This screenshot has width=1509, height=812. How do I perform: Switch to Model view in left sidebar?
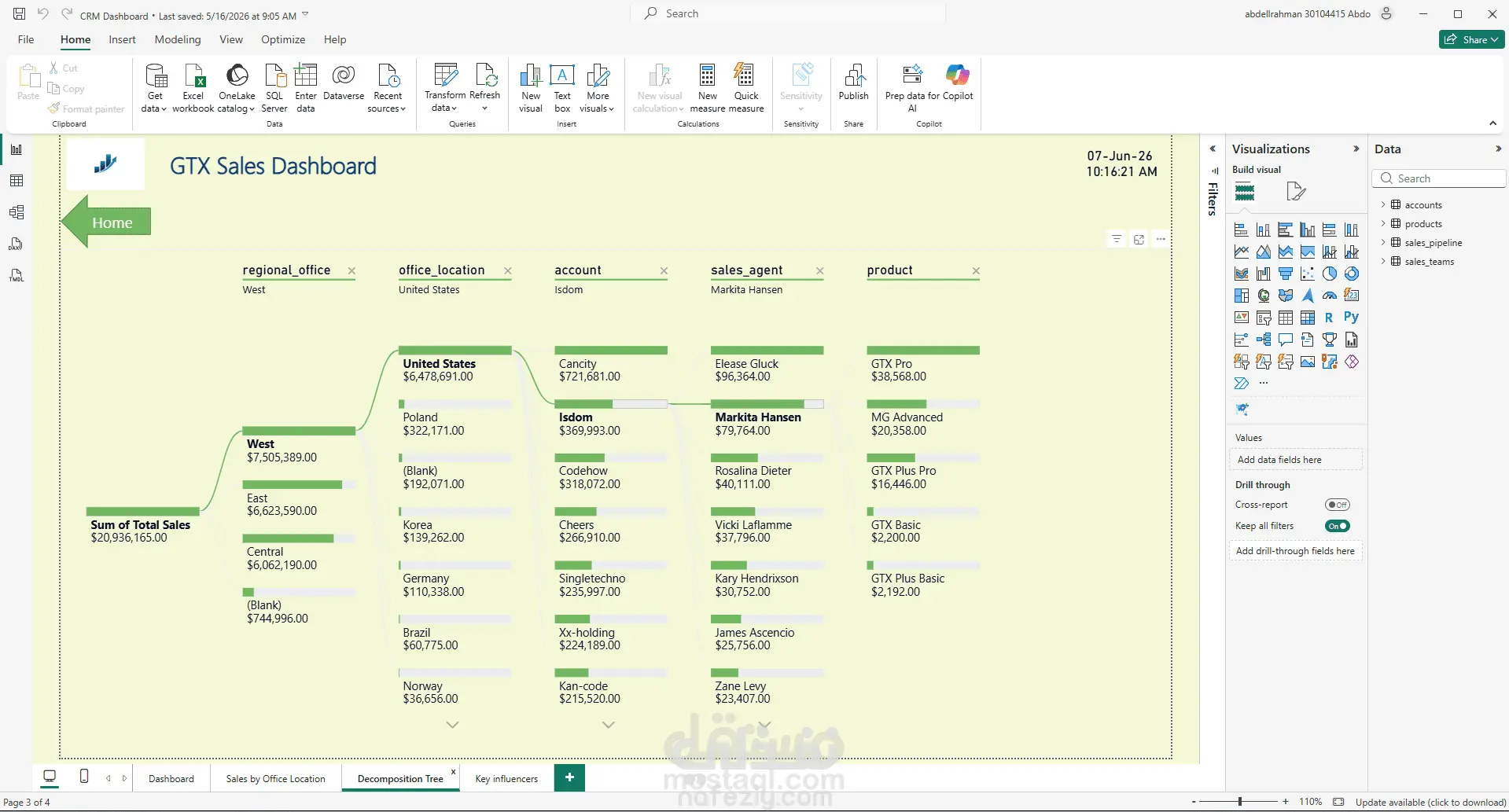tap(17, 212)
